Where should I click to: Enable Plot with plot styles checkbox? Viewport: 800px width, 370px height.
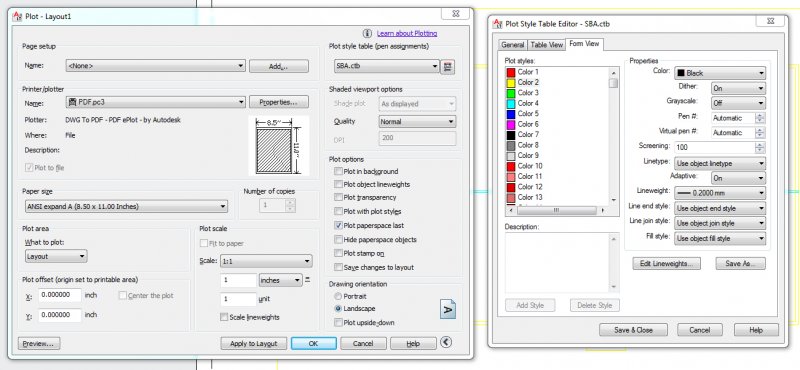point(338,211)
